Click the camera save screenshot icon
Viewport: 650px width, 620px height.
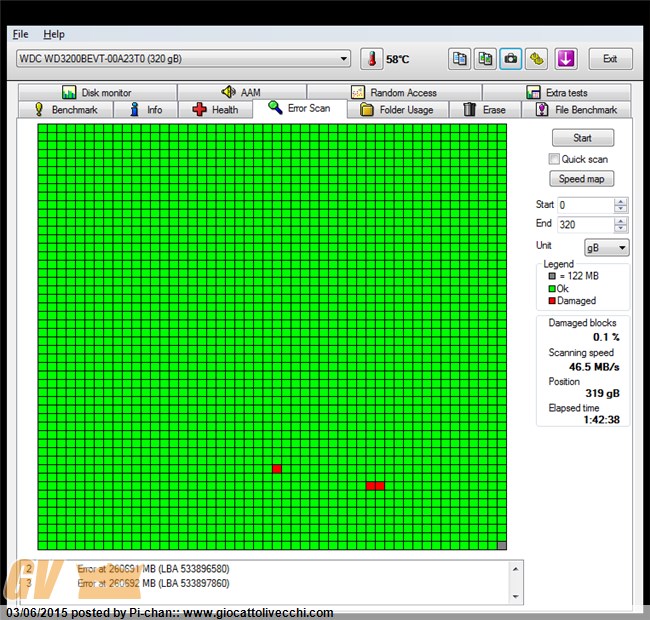511,59
